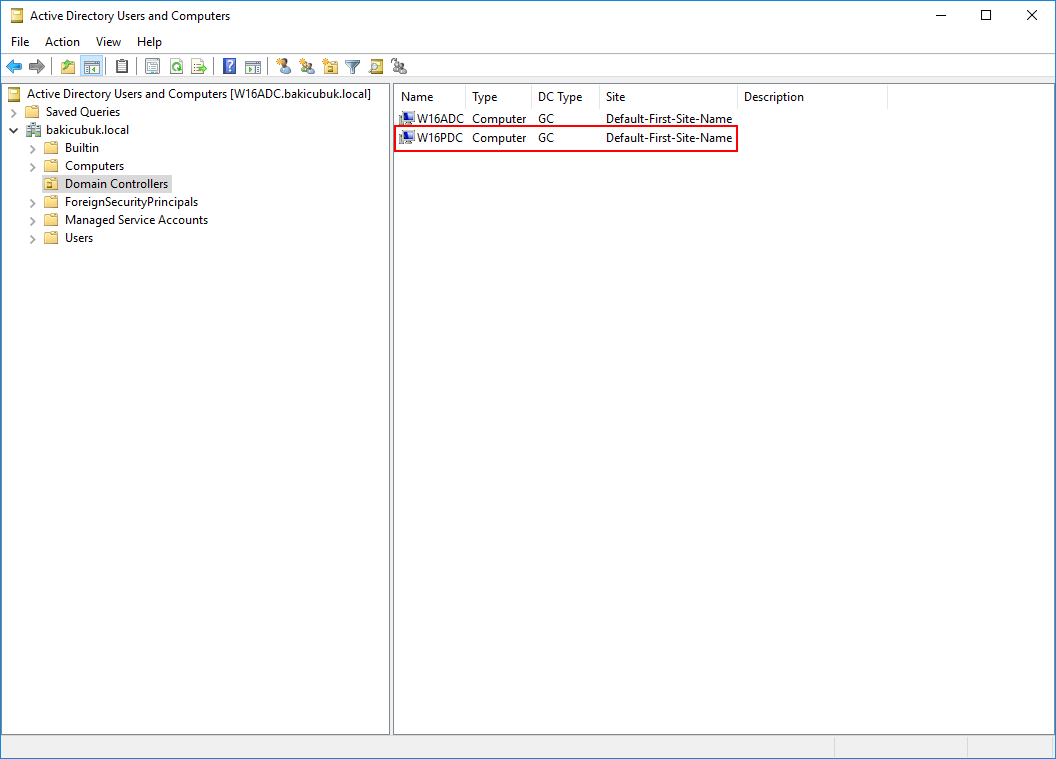Create a new group toolbar icon
Image resolution: width=1056 pixels, height=759 pixels.
tap(307, 67)
